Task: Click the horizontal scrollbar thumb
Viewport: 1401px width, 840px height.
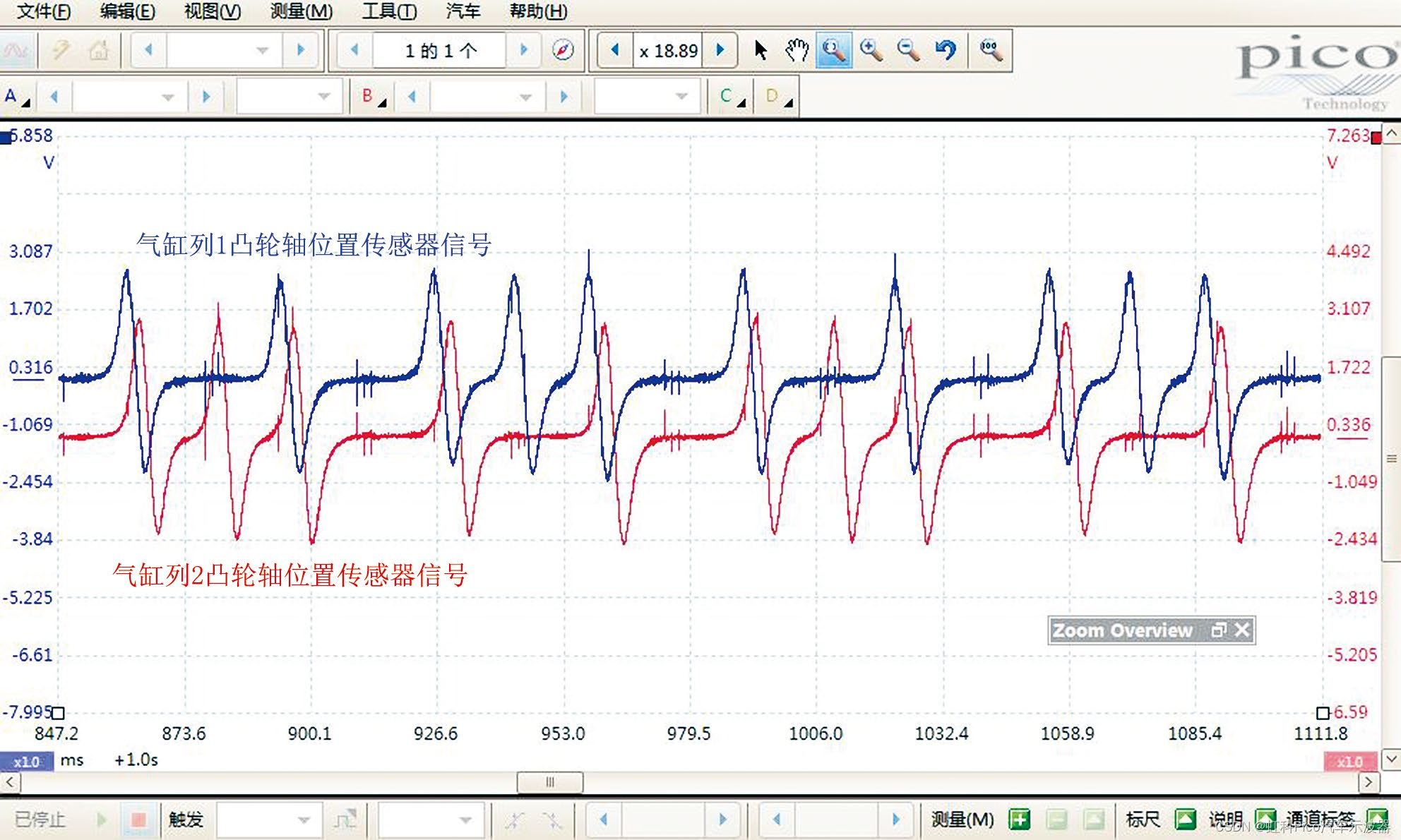Action: coord(550,782)
